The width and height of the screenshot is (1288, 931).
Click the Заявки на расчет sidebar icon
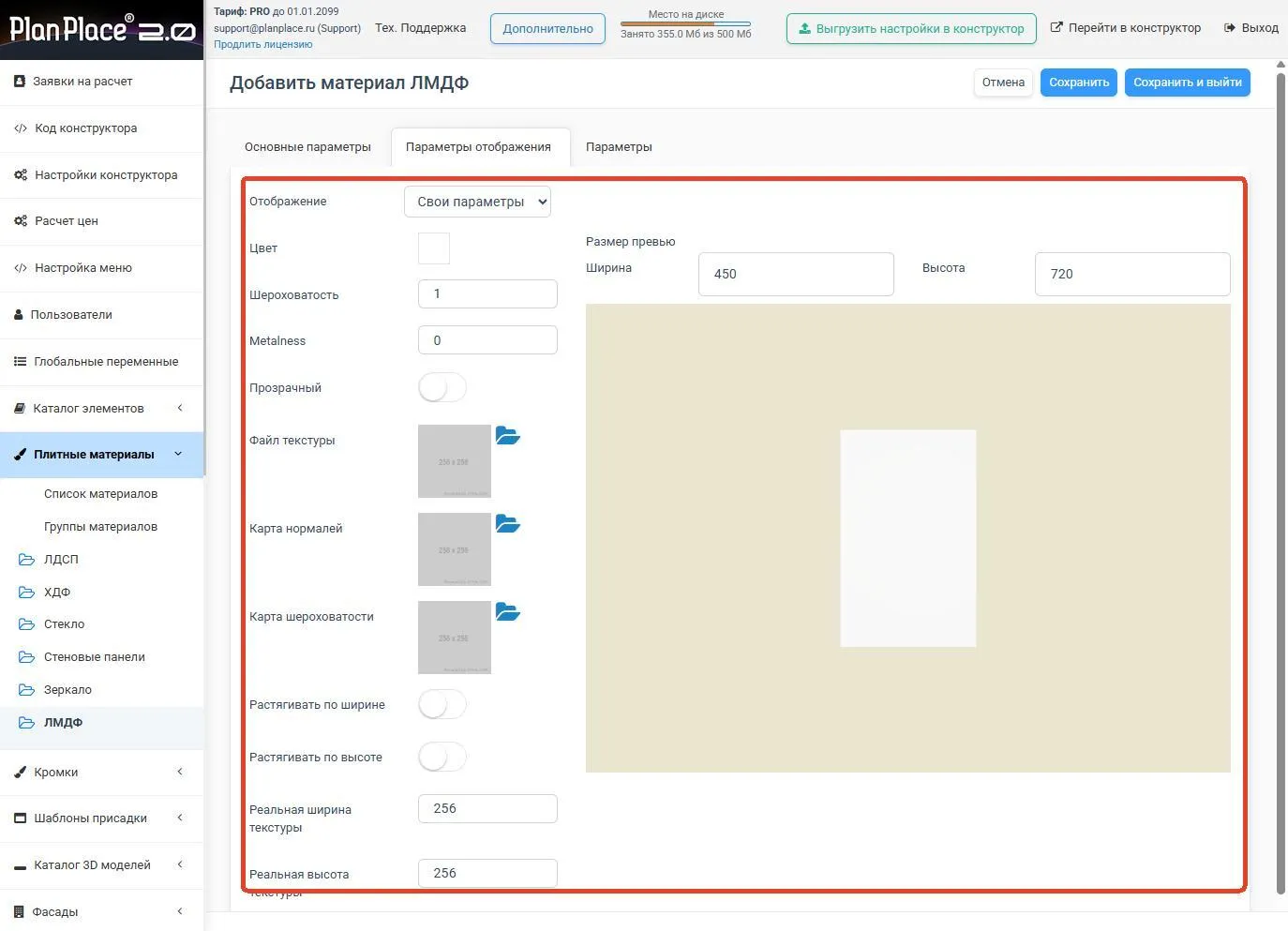coord(20,82)
